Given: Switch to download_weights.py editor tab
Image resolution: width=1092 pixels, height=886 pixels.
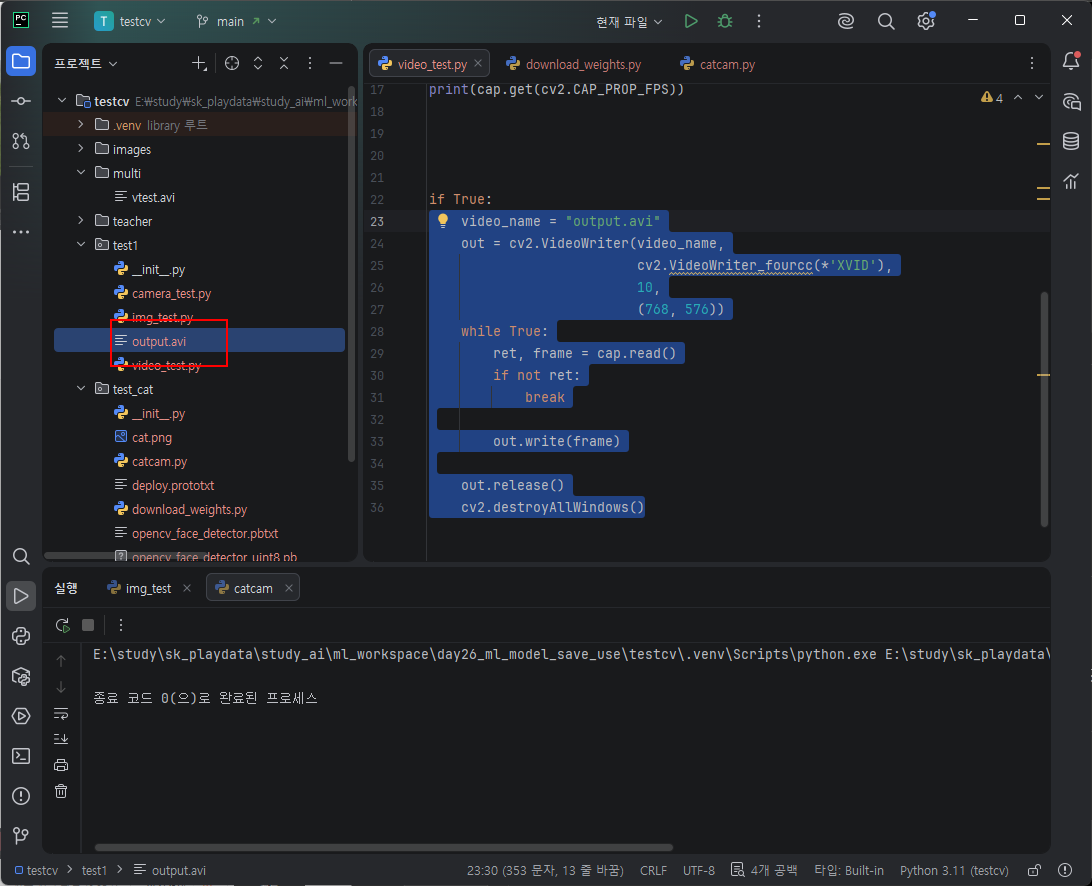Looking at the screenshot, I should coord(573,64).
